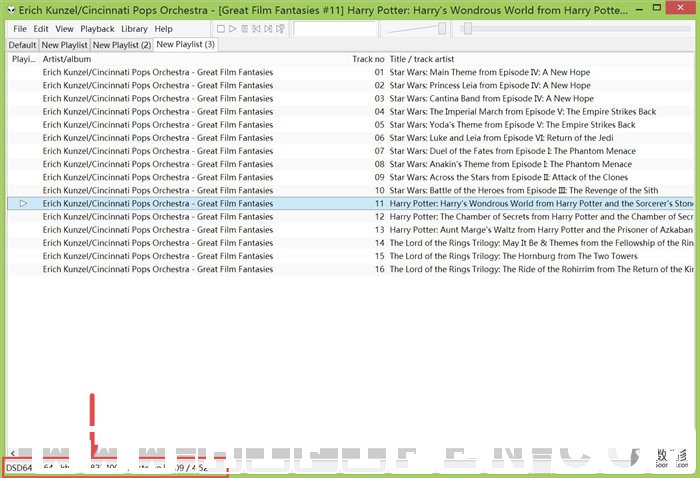Click the horizontal scrollbar left arrow
Screen dimensions: 700x478
(12, 453)
